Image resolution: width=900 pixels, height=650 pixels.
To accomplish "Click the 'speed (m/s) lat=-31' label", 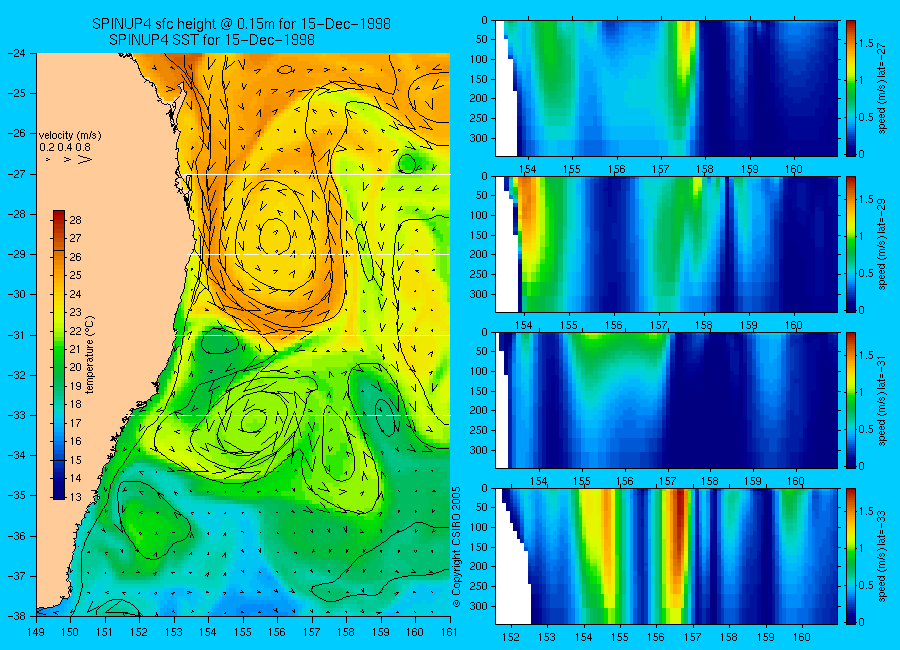I will pos(882,401).
